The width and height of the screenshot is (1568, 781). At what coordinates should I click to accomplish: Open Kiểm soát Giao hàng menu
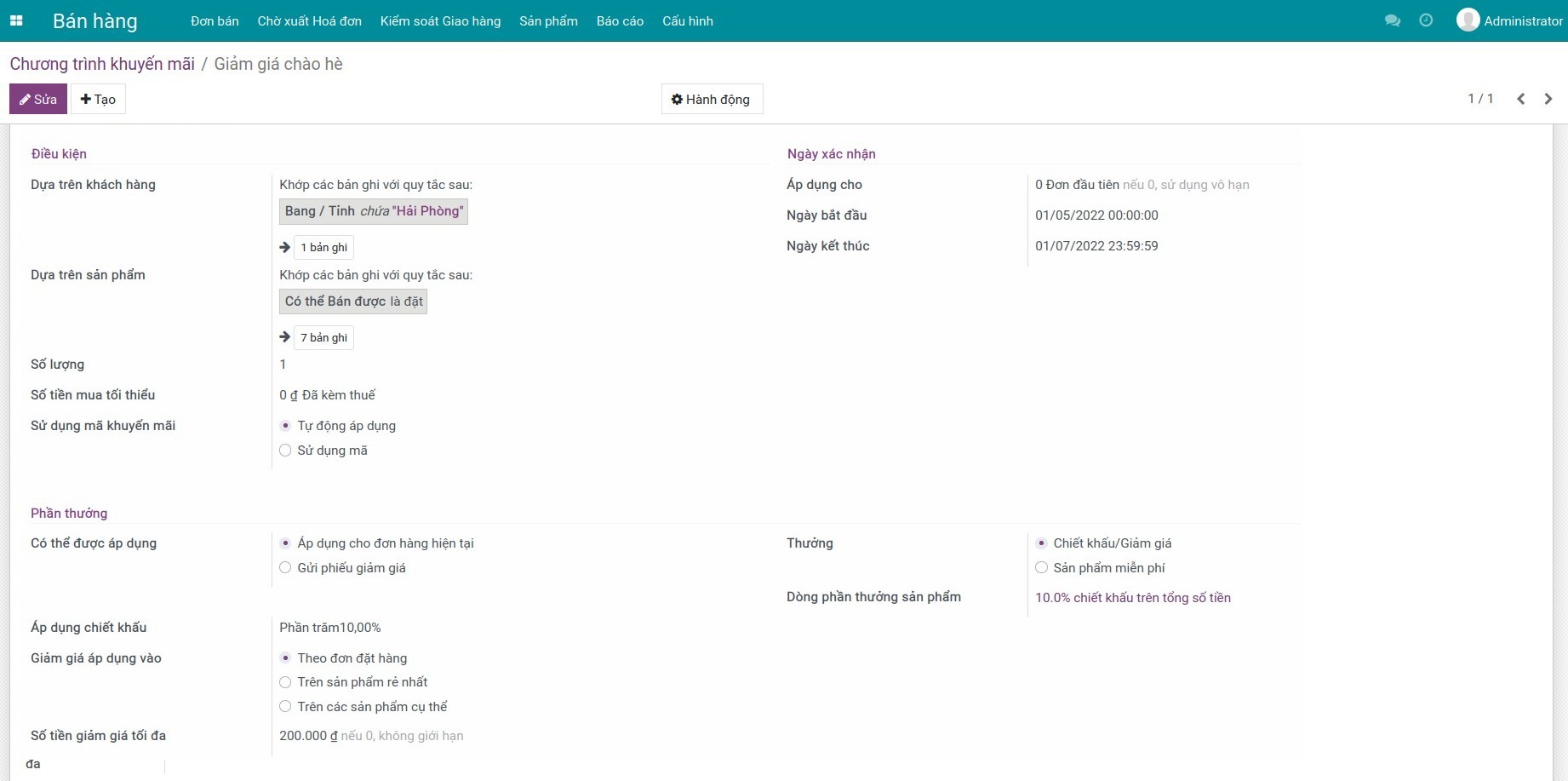click(x=440, y=20)
